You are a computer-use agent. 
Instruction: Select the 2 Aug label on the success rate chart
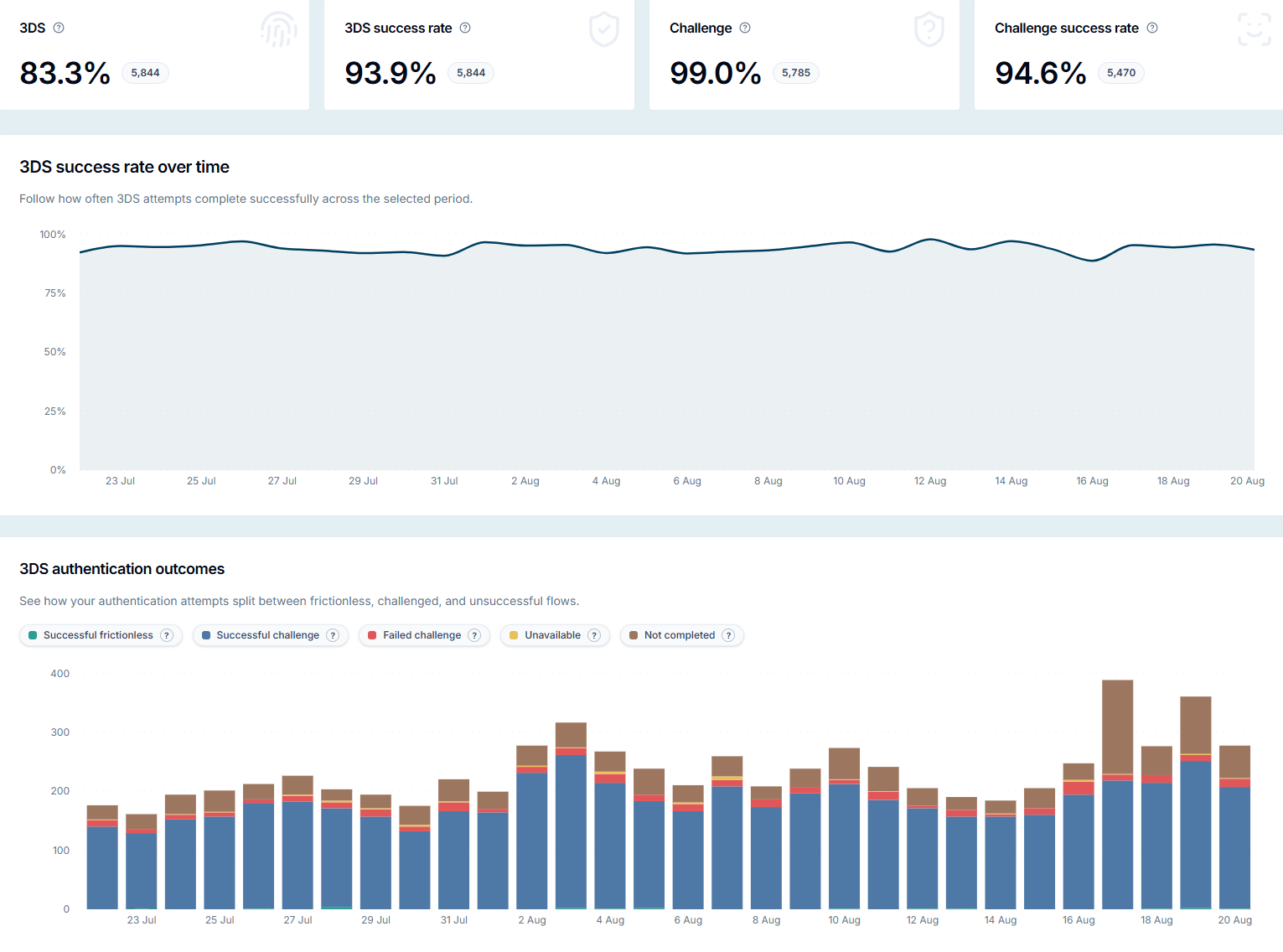[x=525, y=481]
